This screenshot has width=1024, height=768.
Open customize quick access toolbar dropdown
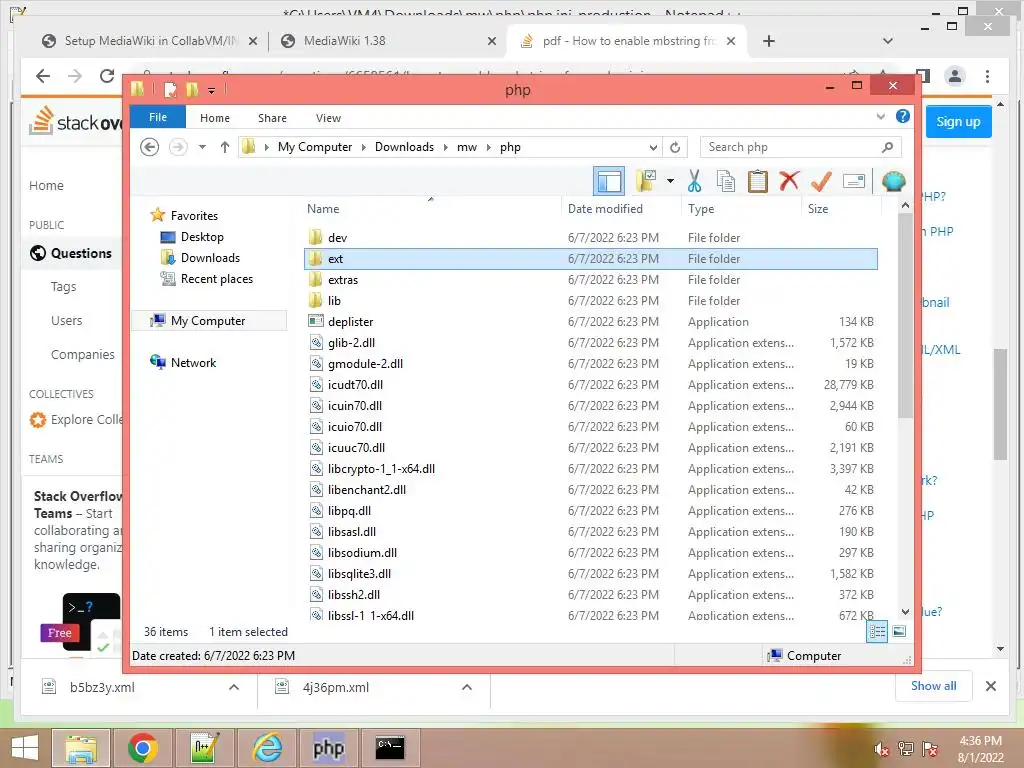(212, 90)
